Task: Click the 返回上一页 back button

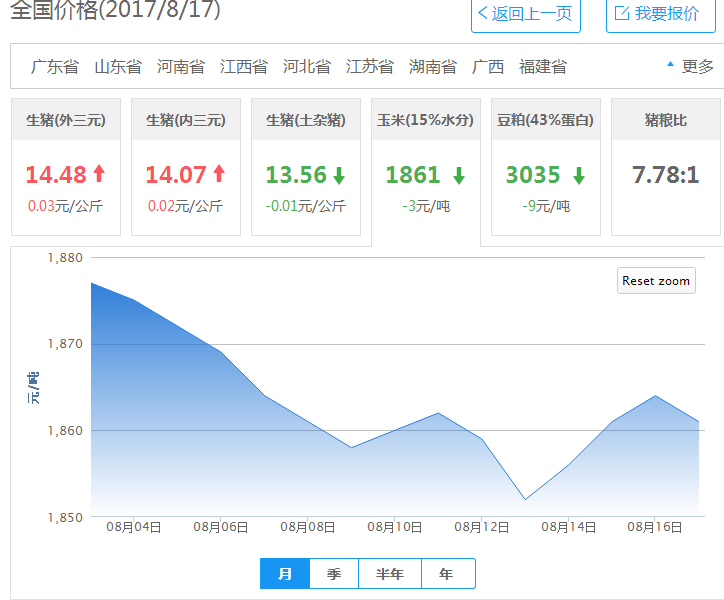Action: point(525,14)
